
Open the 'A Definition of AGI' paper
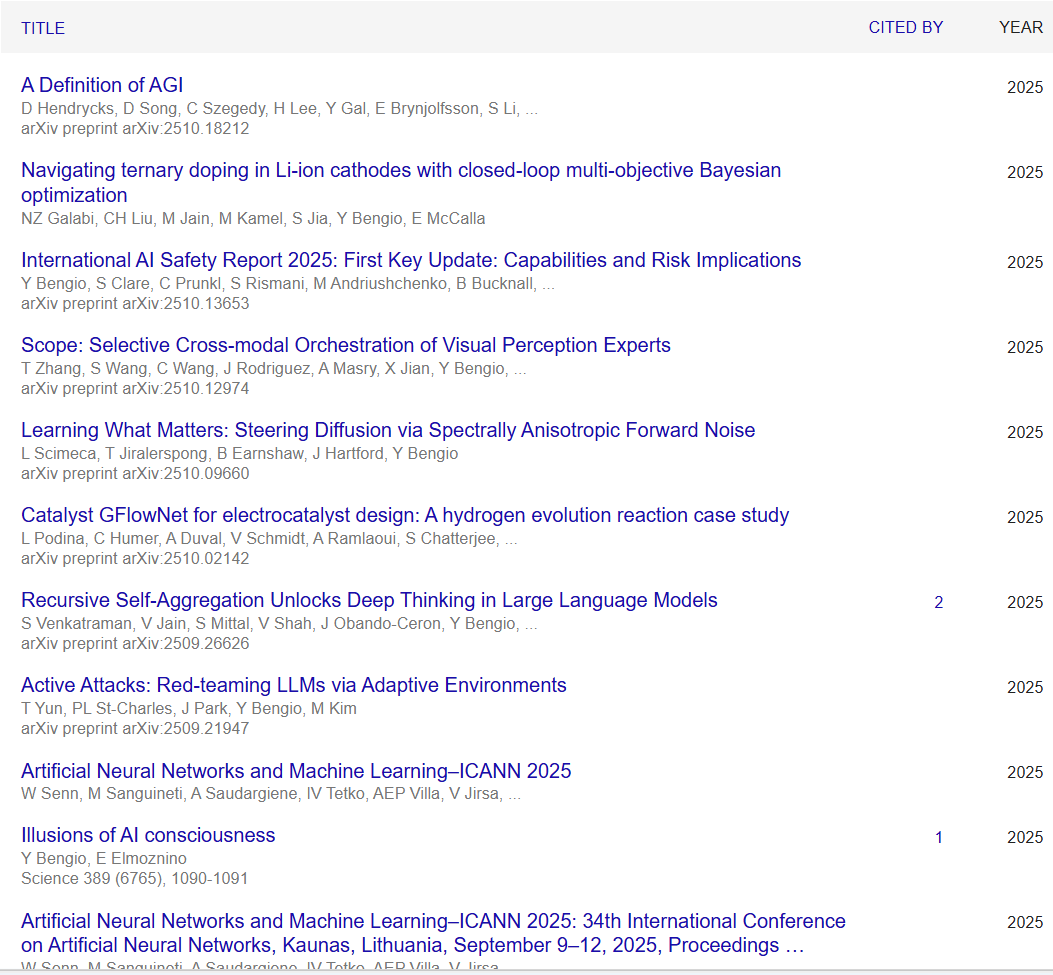[x=102, y=85]
